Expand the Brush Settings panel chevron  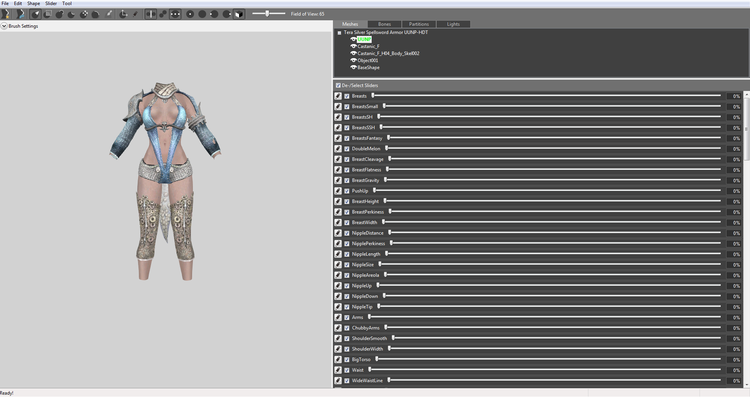(4, 26)
